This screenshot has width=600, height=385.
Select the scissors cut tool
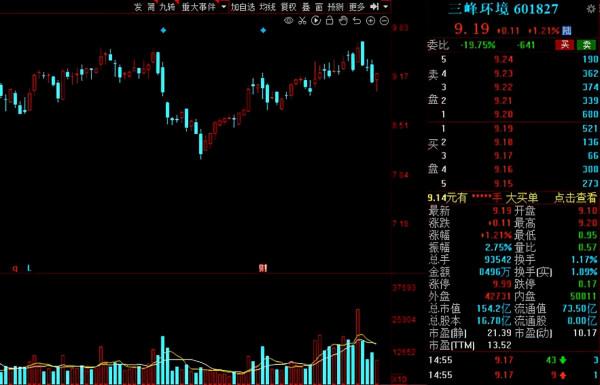pyautogui.click(x=302, y=21)
